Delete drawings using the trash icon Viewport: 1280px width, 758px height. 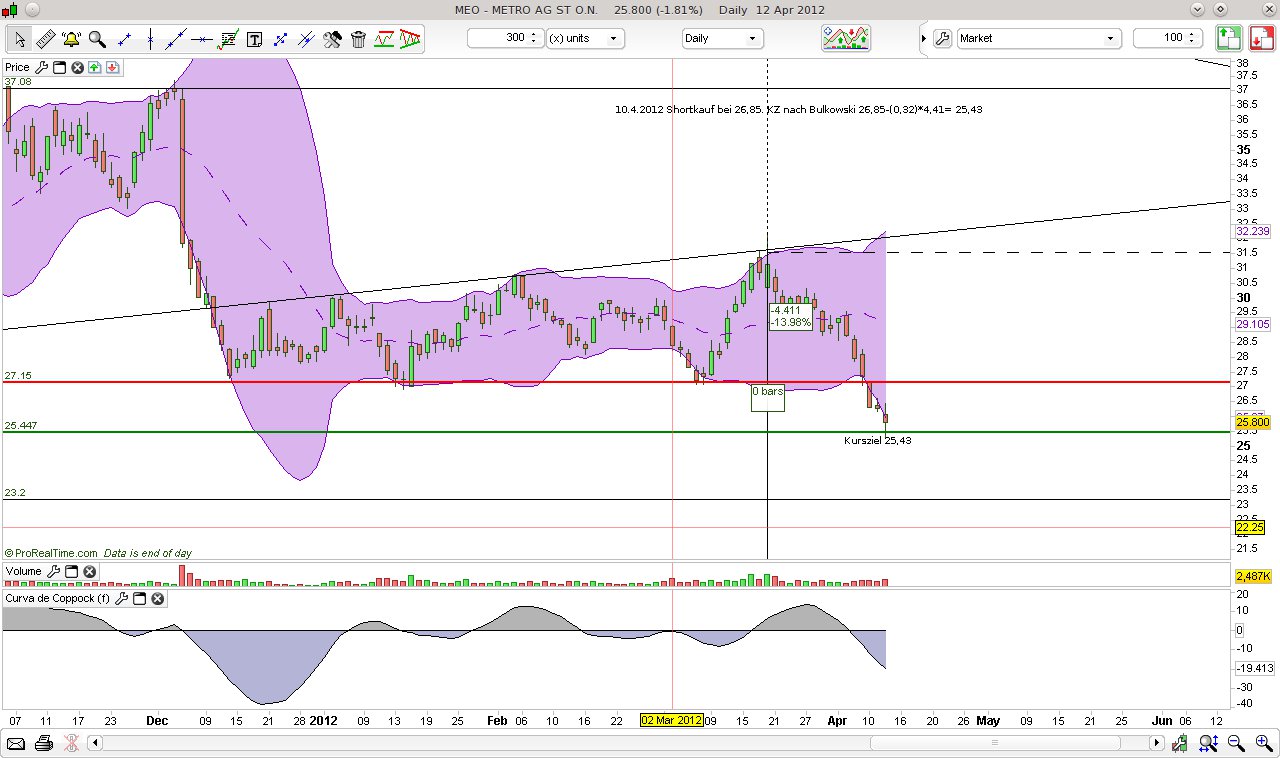point(358,38)
